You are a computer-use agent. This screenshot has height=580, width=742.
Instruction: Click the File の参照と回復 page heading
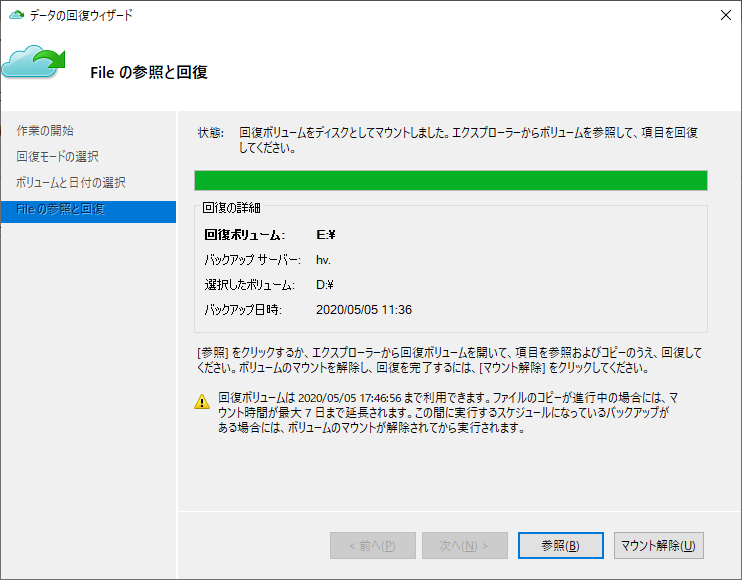click(x=149, y=72)
